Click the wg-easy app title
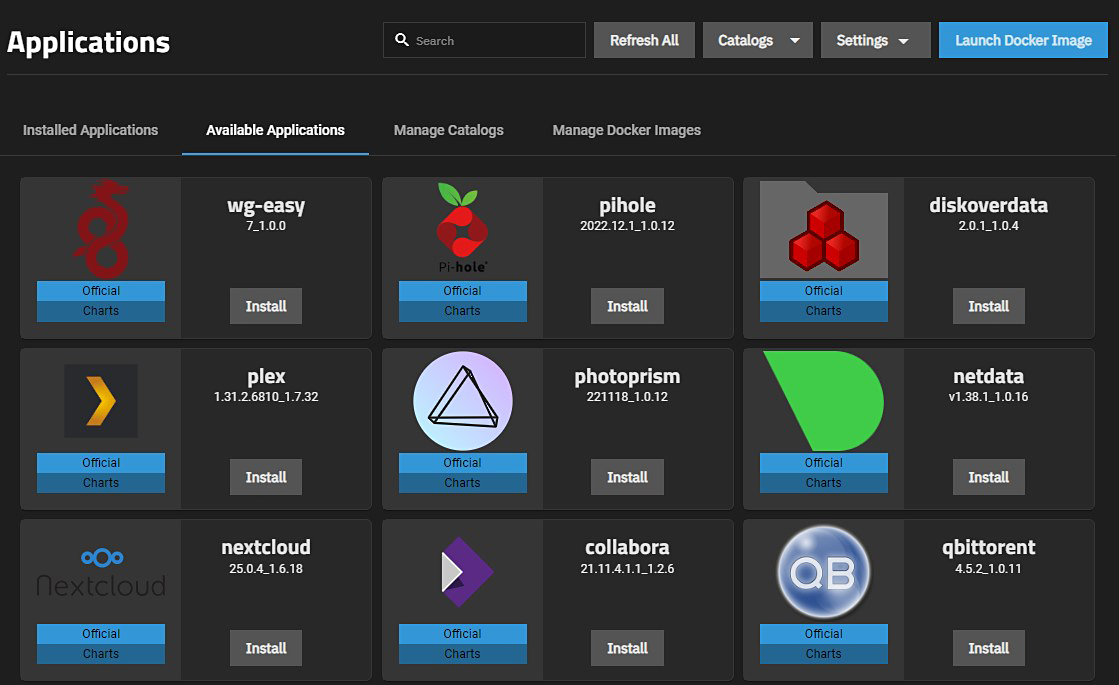Image resolution: width=1119 pixels, height=685 pixels. (266, 206)
